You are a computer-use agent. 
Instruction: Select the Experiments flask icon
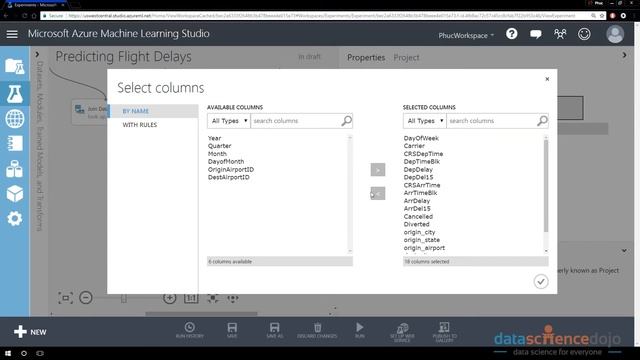[x=15, y=94]
